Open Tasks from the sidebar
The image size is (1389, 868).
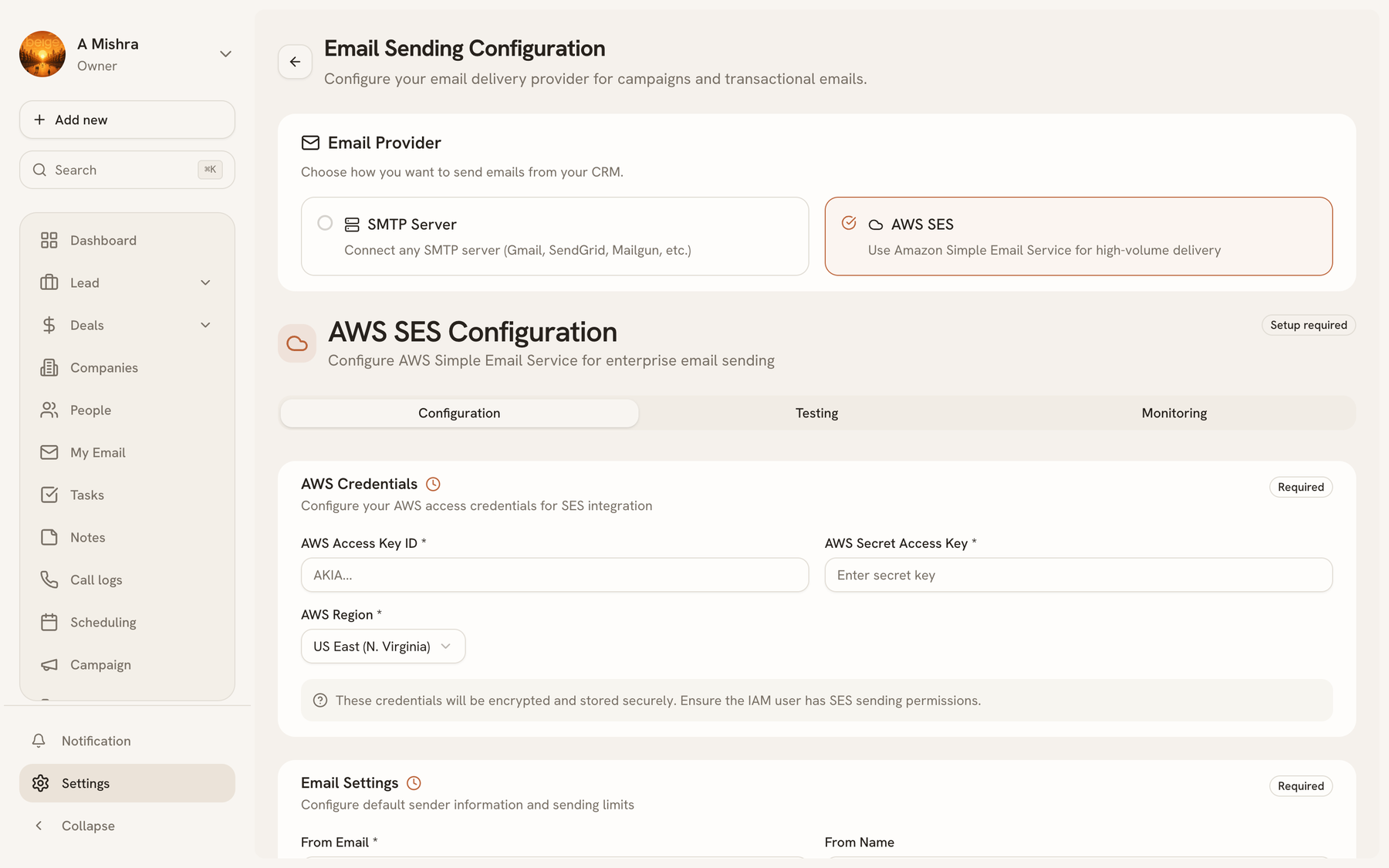click(127, 495)
